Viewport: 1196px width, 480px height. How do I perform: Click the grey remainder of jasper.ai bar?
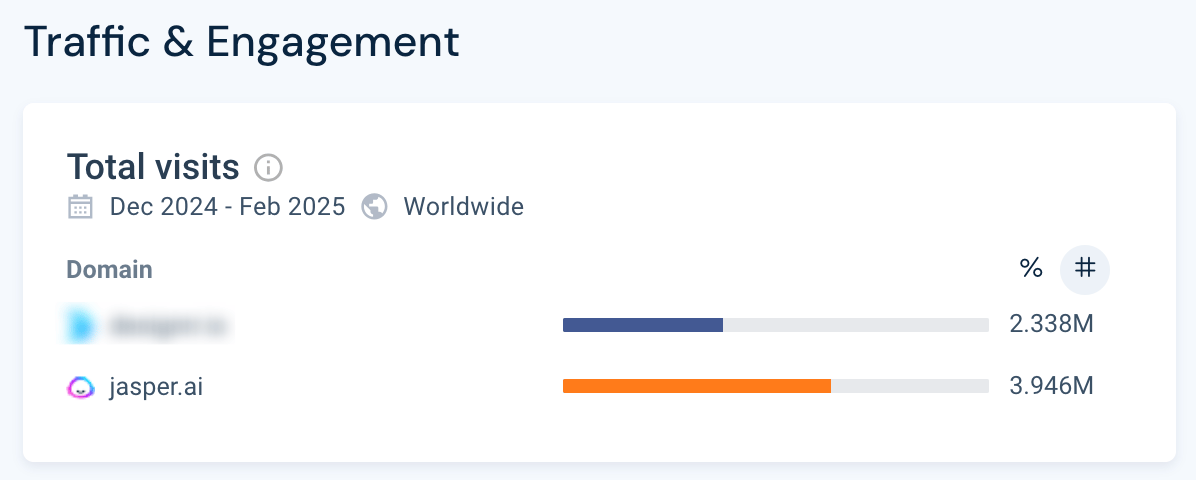click(x=910, y=386)
